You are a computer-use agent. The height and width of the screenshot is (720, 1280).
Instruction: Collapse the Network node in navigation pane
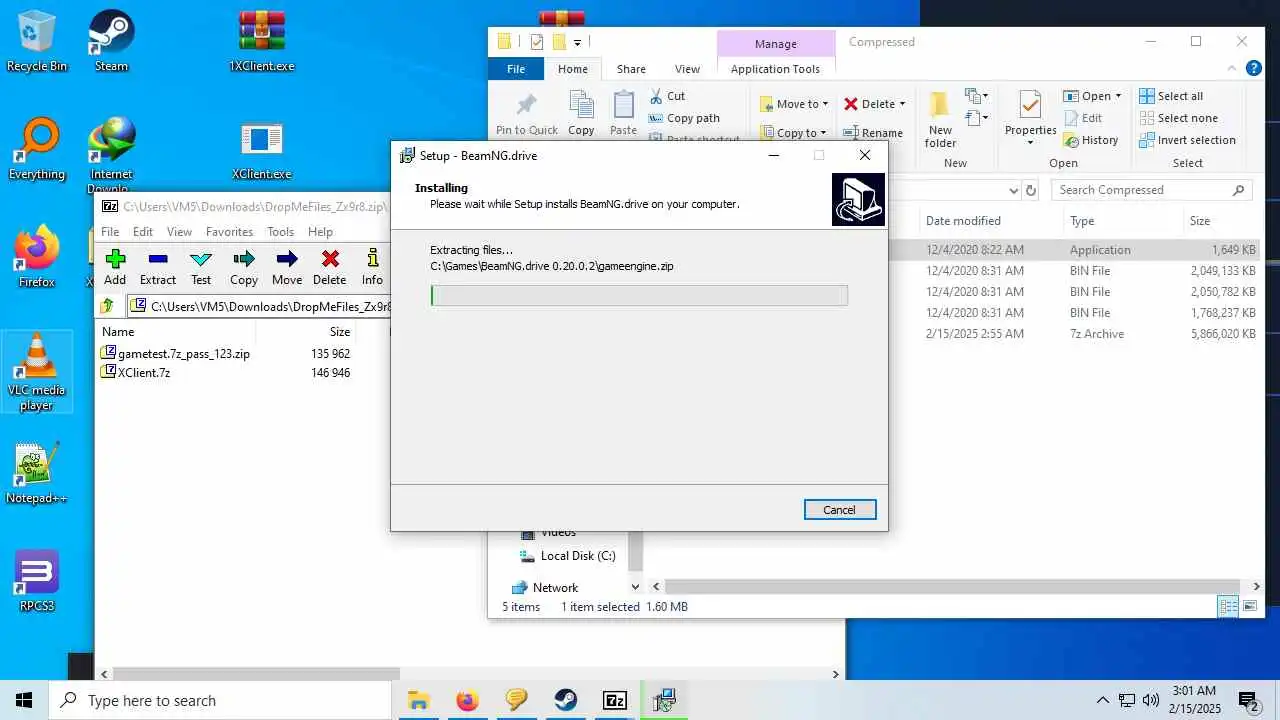(635, 587)
